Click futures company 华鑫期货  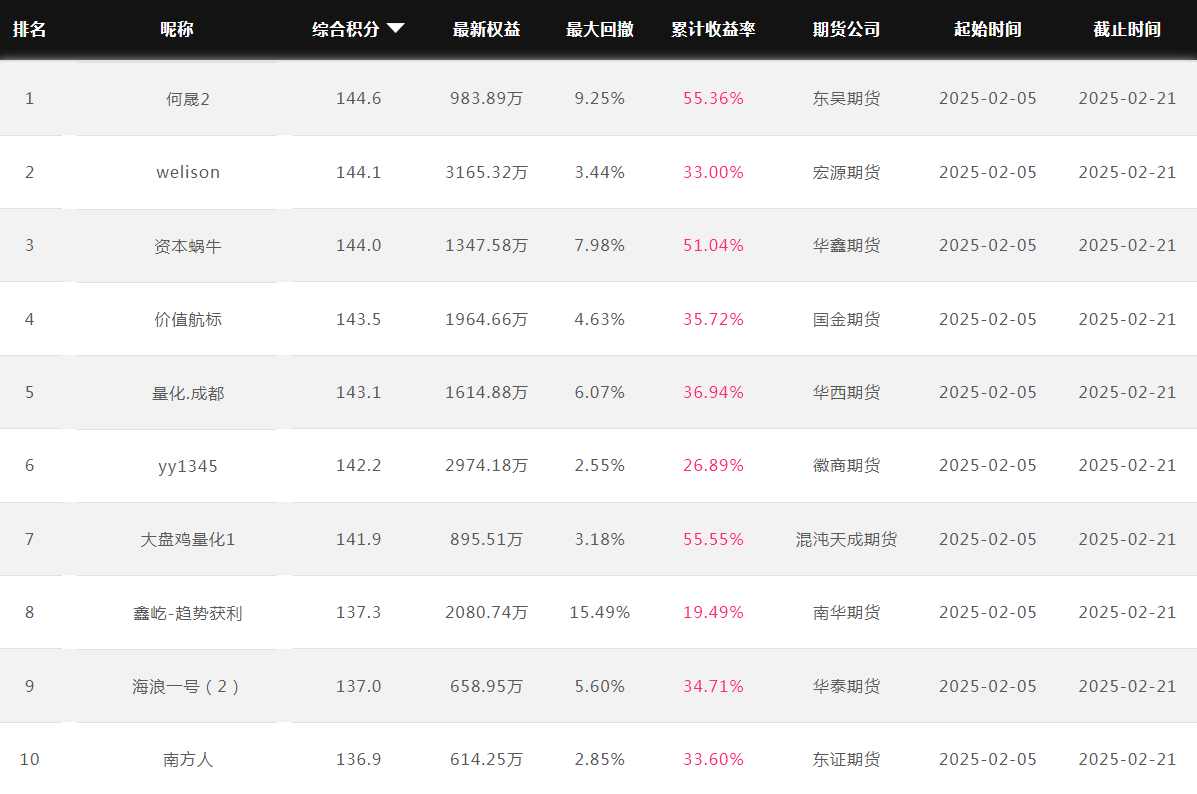[x=847, y=245]
